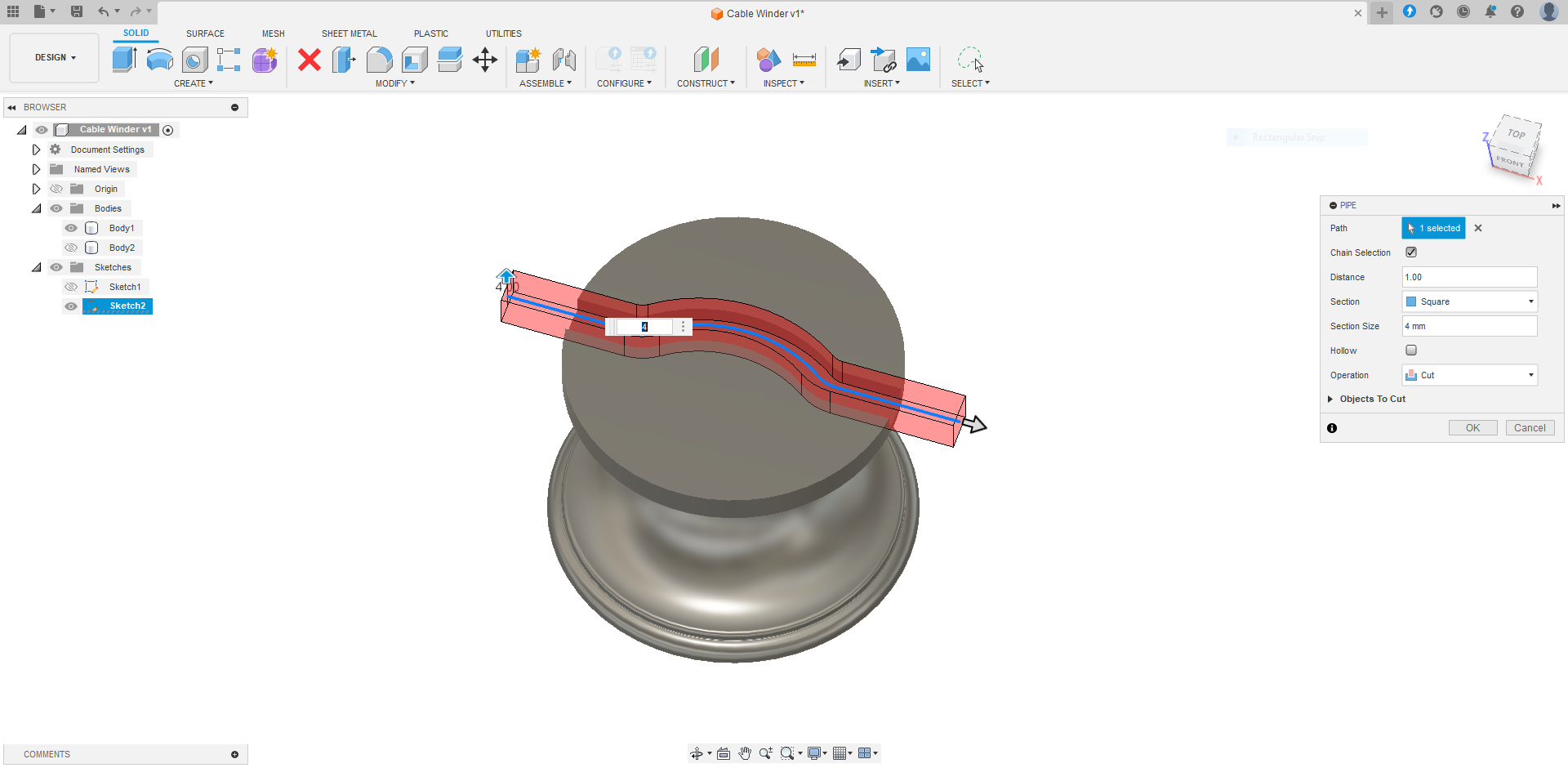Collapse the Bodies folder
Viewport: 1568px width, 768px height.
click(x=36, y=208)
